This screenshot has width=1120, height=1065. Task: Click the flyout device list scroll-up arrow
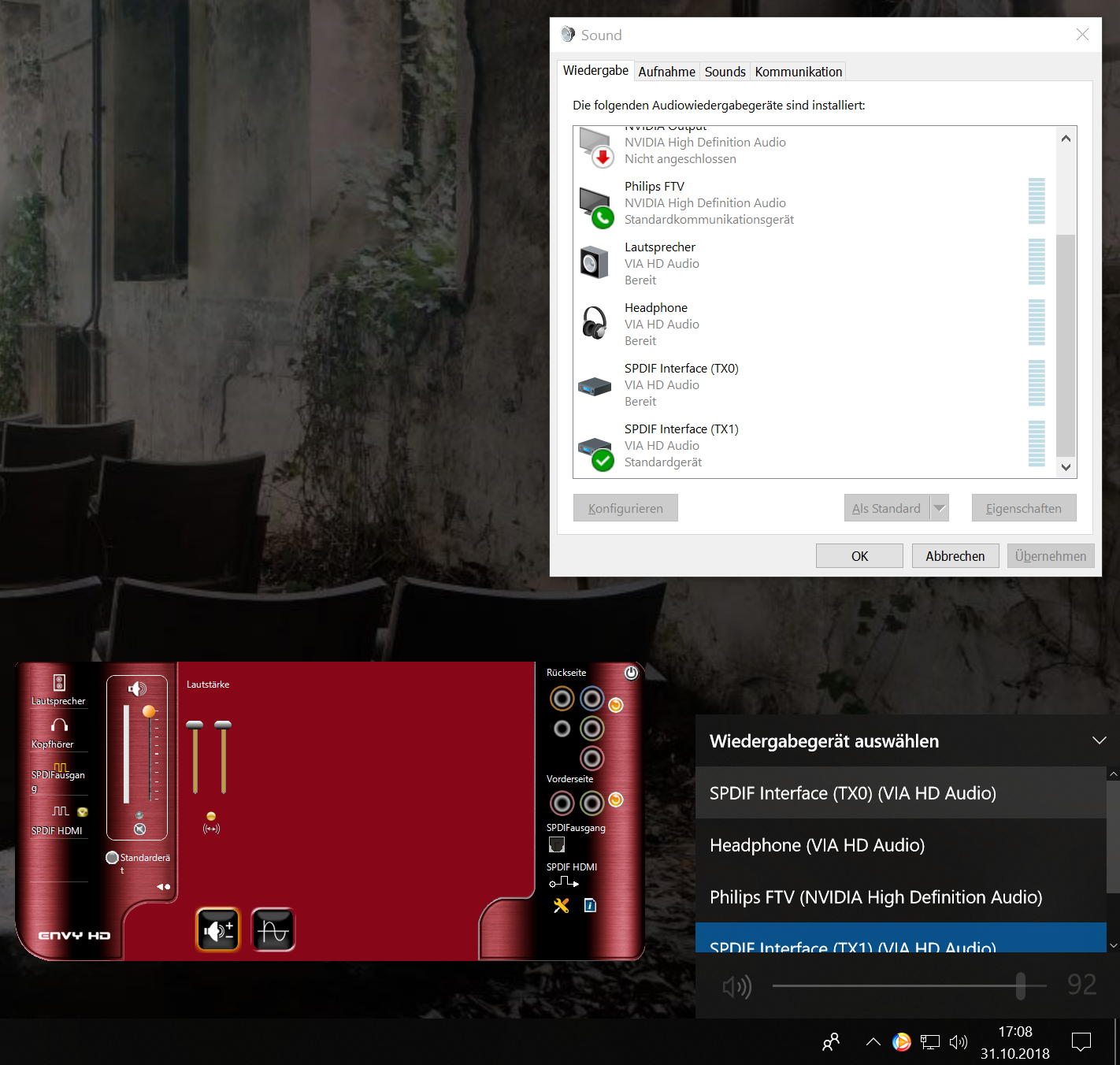click(1113, 774)
